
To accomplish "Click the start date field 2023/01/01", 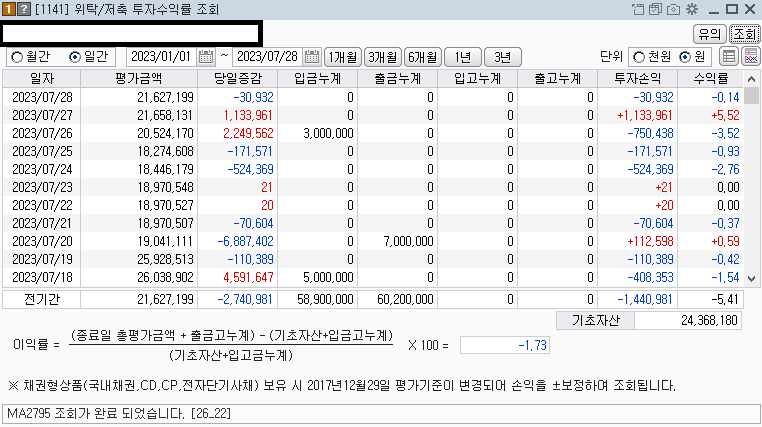I will (x=161, y=57).
